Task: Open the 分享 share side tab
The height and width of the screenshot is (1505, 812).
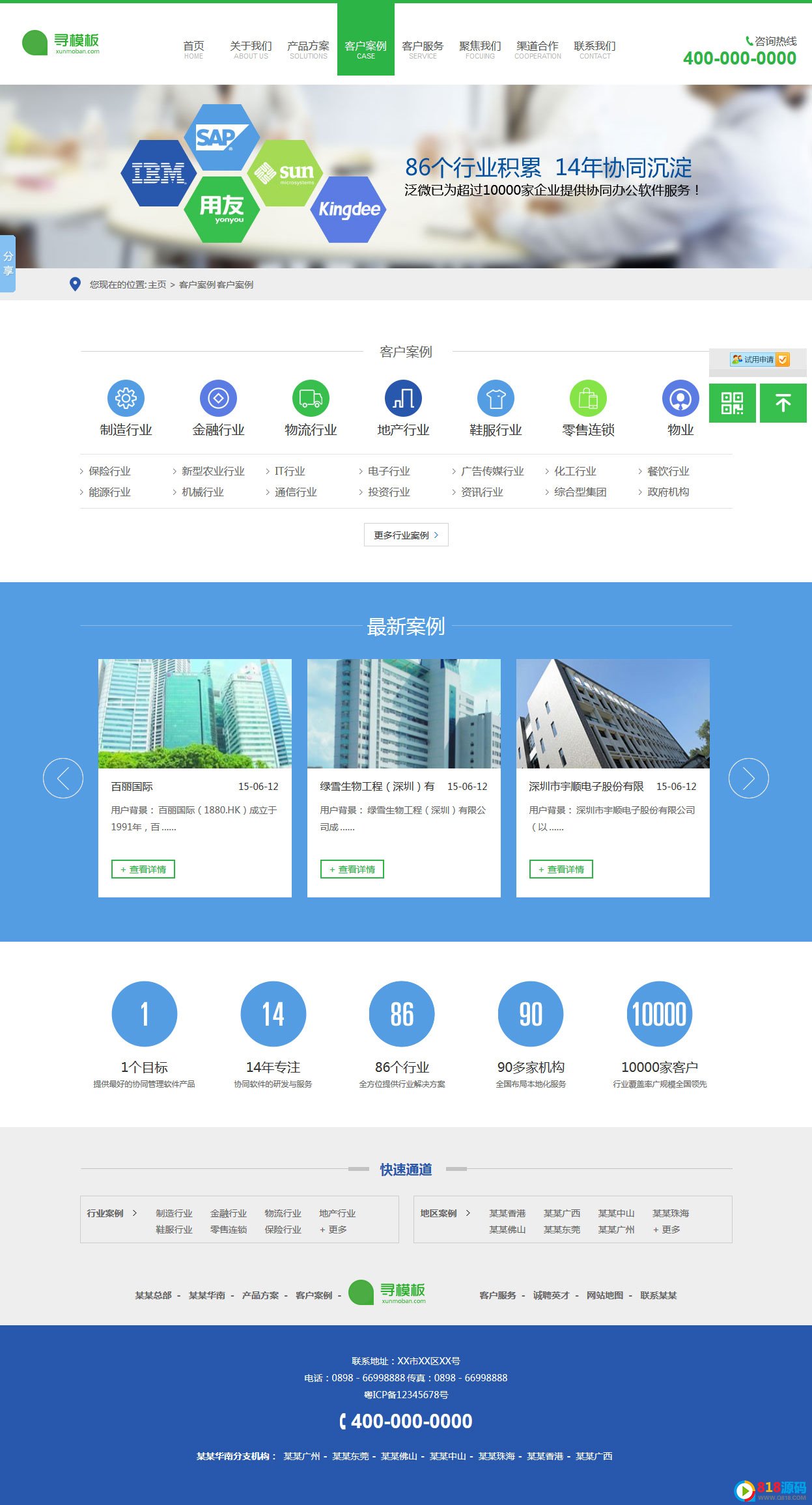Action: pyautogui.click(x=8, y=263)
